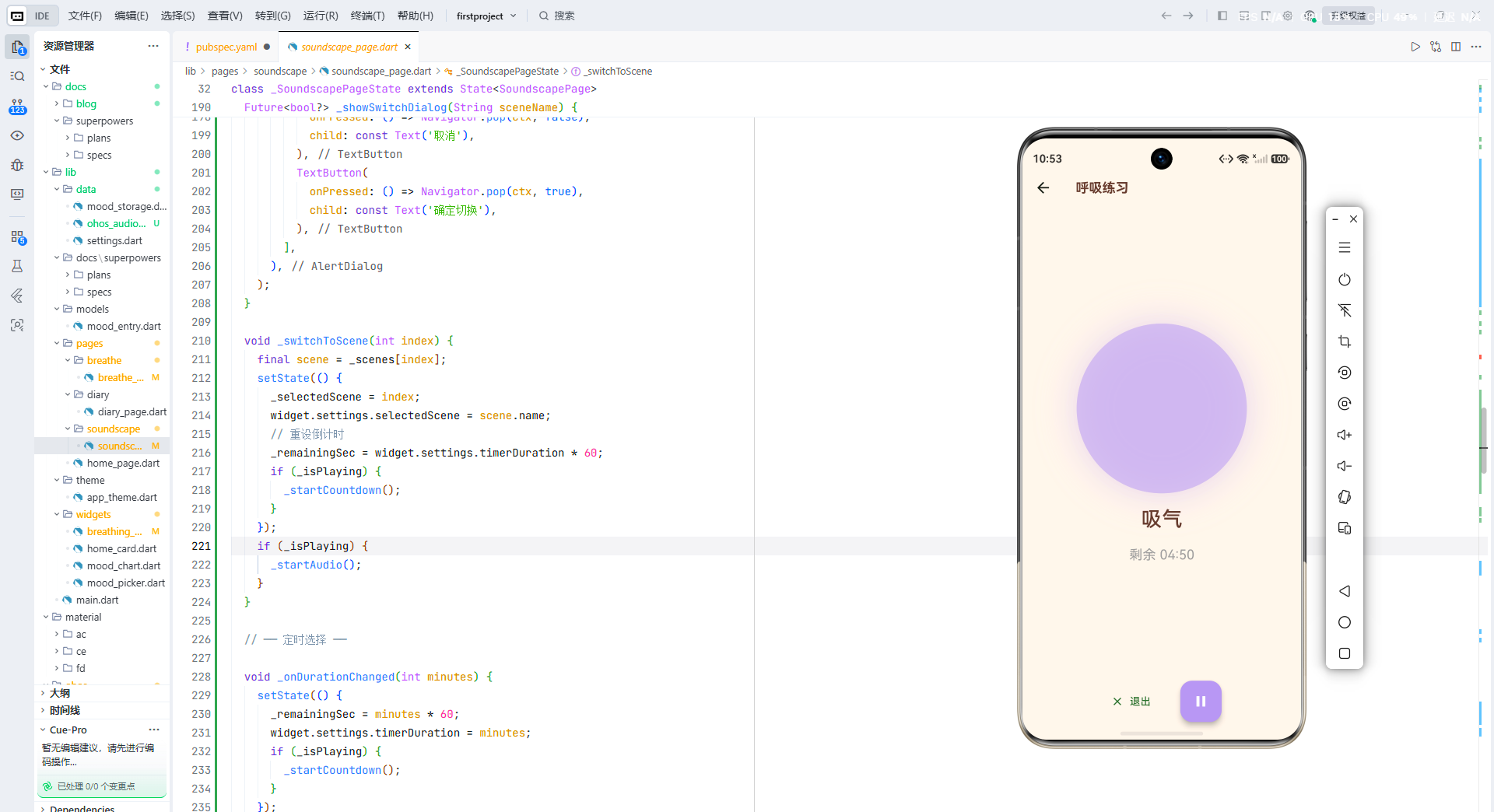Click the emulator crop screenshot icon
The image size is (1494, 812).
pyautogui.click(x=1345, y=341)
